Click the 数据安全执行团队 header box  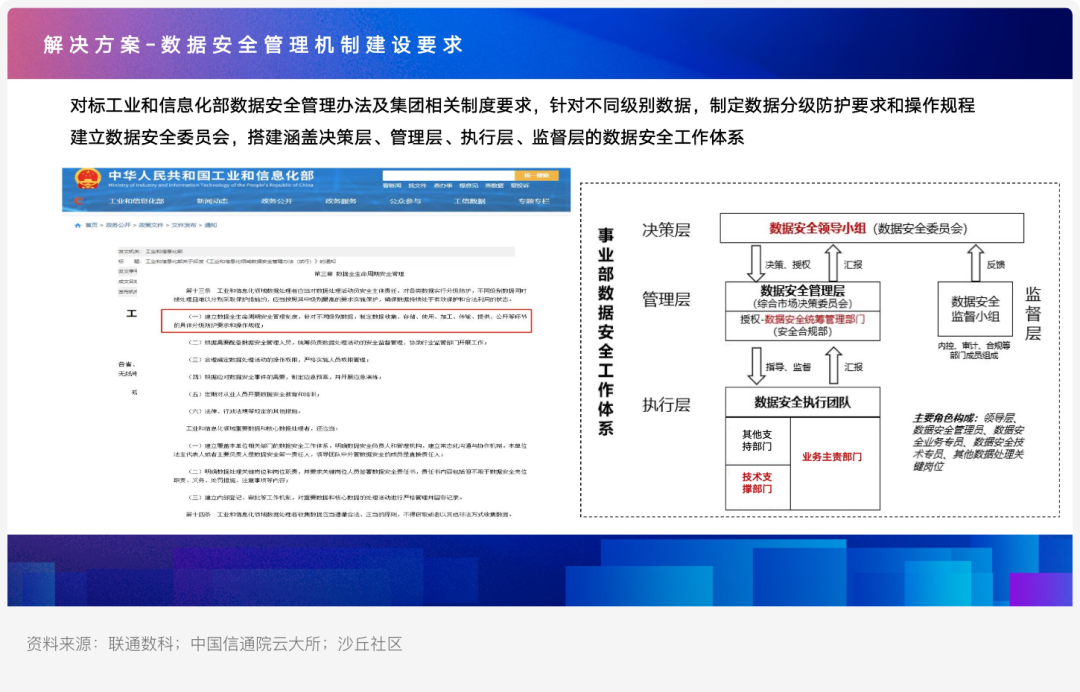802,402
